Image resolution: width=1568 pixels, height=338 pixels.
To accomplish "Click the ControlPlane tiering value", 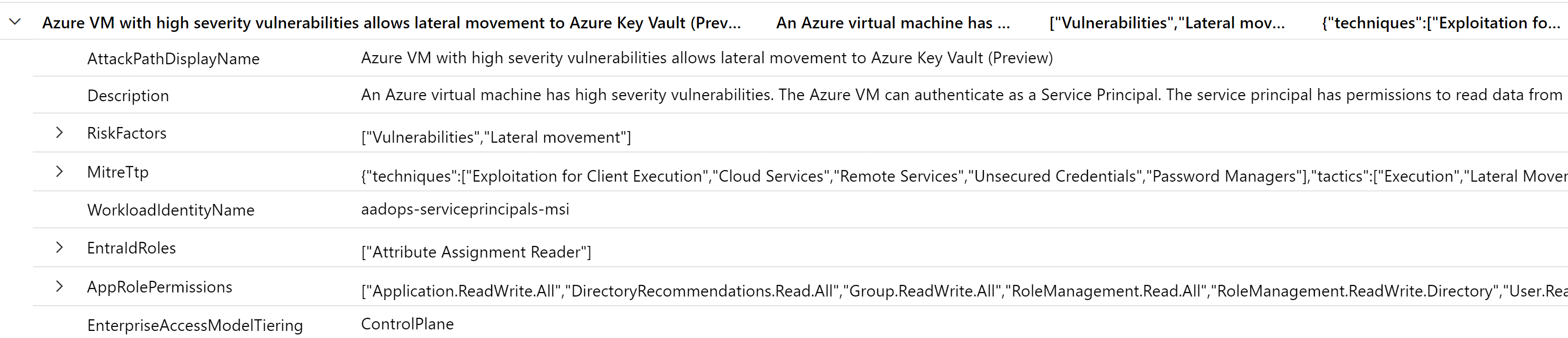I will (x=407, y=324).
